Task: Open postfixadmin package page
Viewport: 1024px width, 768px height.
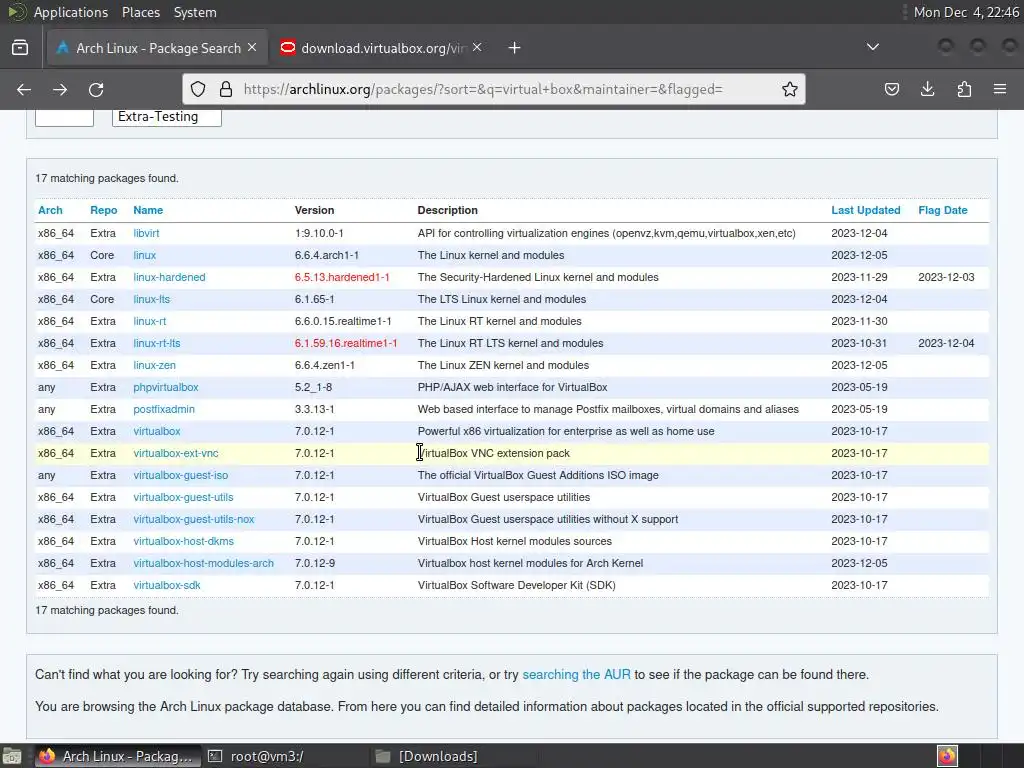Action: (x=164, y=409)
